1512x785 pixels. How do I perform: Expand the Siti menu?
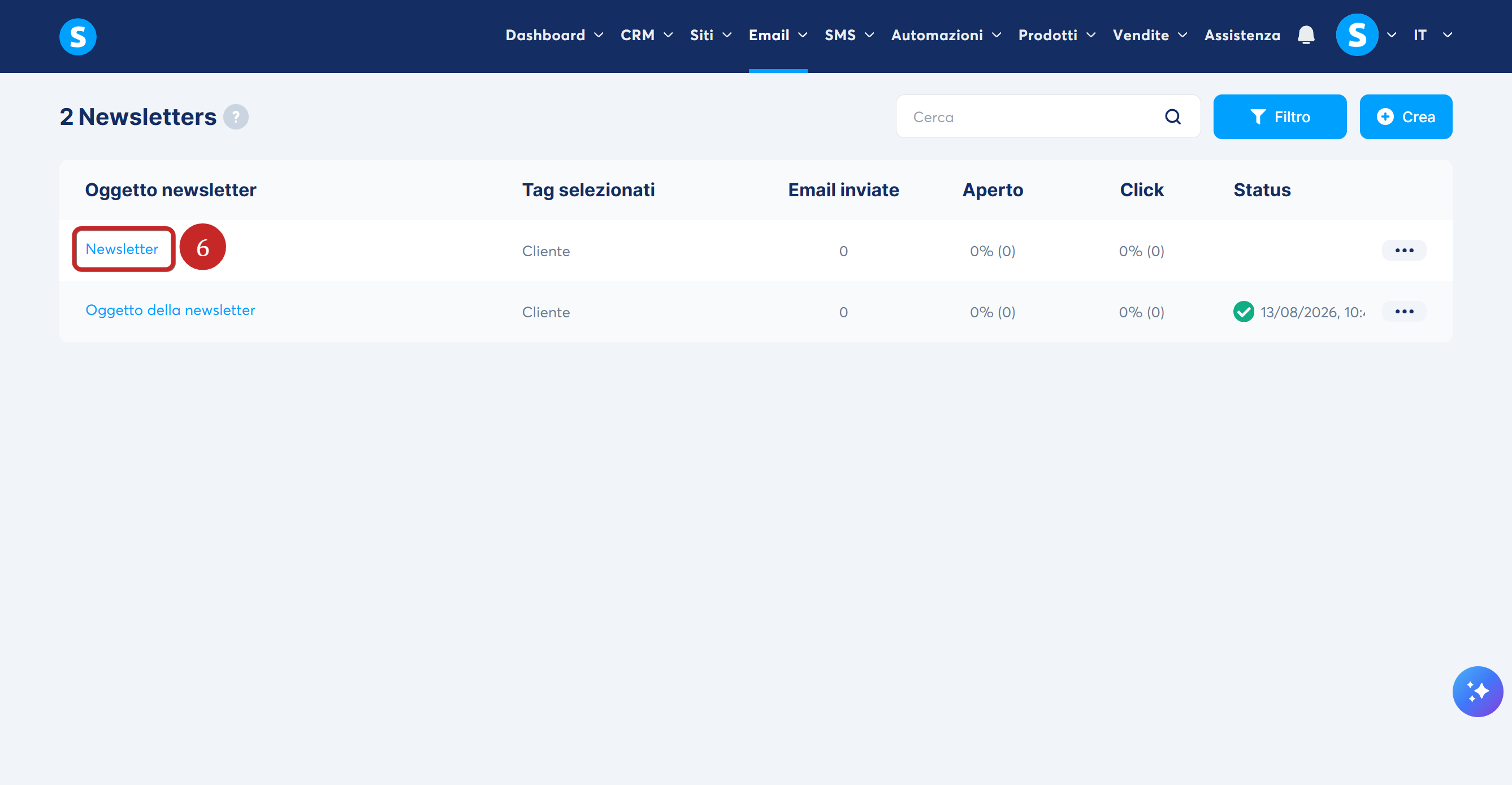tap(711, 35)
